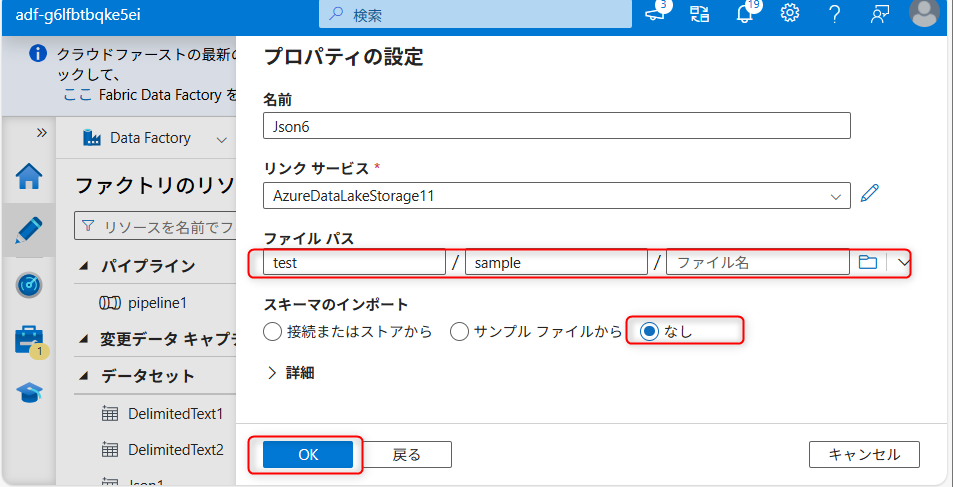This screenshot has height=487, width=953.
Task: Open the Learning center graduation cap icon
Action: click(x=29, y=393)
